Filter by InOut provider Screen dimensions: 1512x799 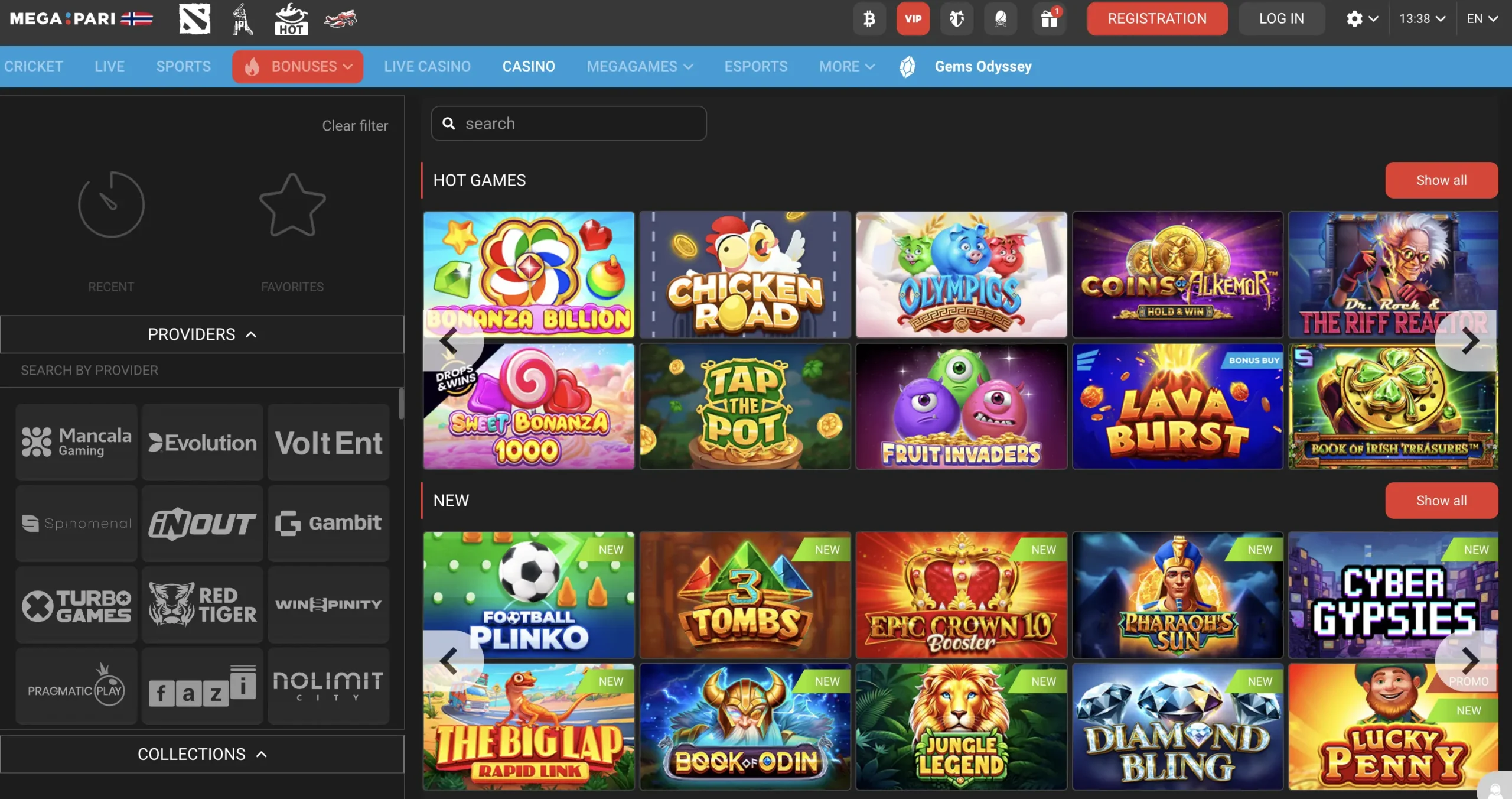point(203,523)
